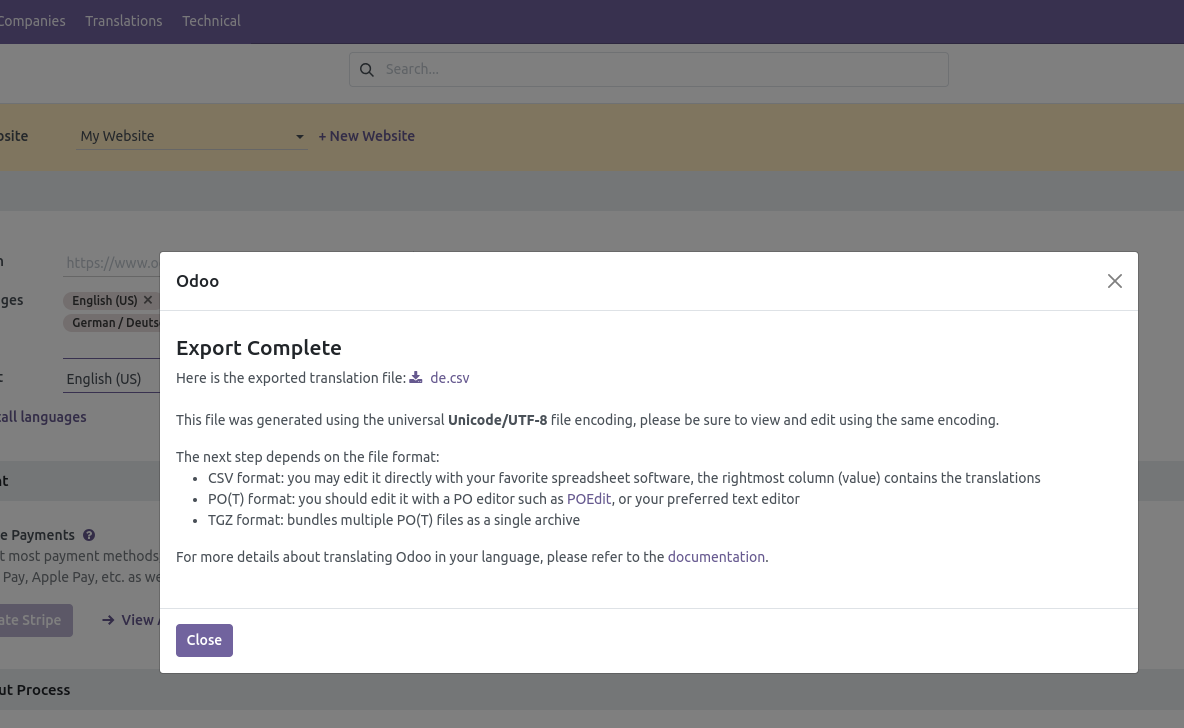The image size is (1184, 728).
Task: Click the Export Complete heading
Action: click(x=258, y=347)
